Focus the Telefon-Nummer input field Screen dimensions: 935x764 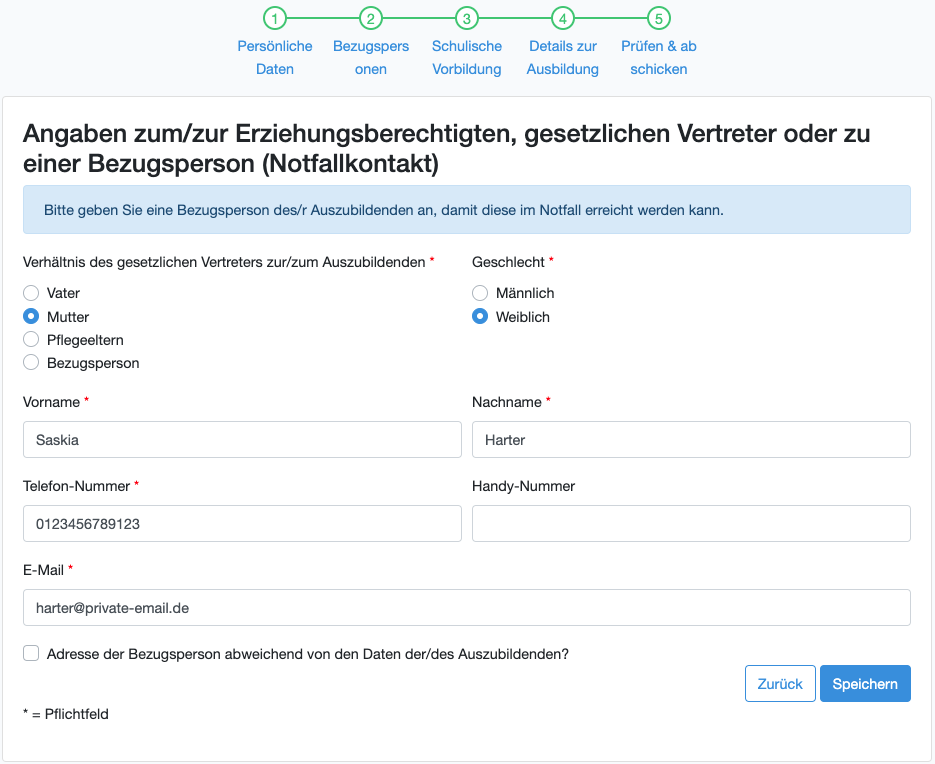(242, 524)
